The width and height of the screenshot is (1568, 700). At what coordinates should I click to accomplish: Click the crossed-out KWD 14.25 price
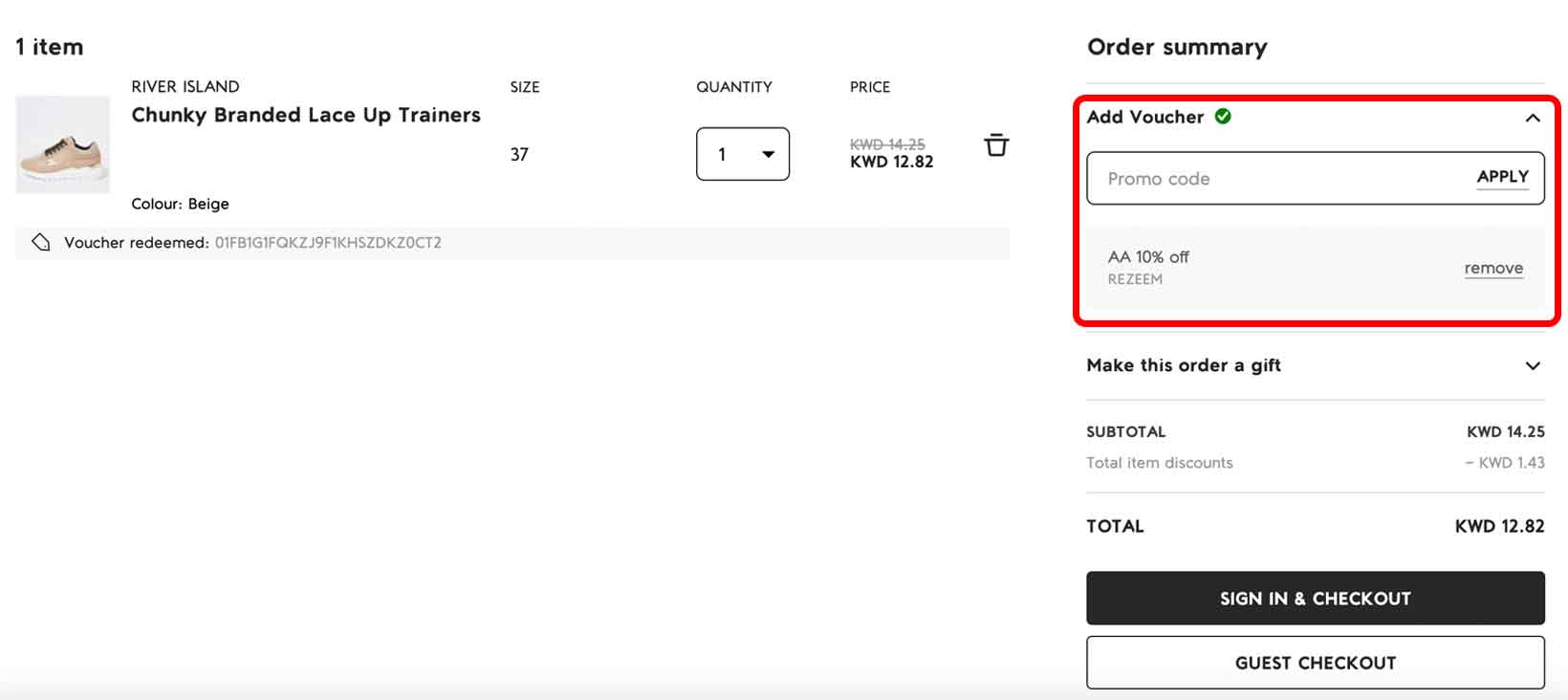click(x=888, y=142)
